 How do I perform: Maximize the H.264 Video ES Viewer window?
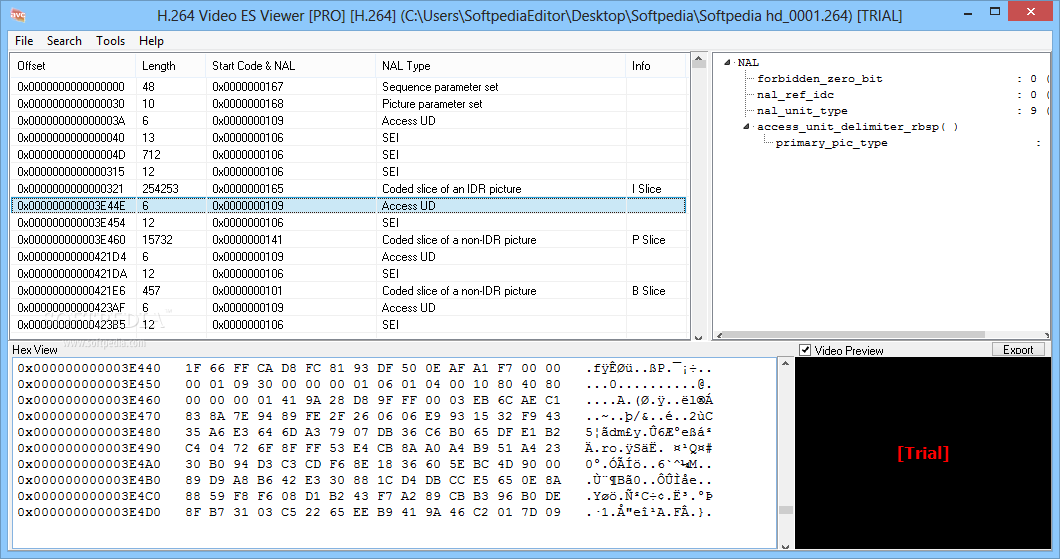[994, 11]
